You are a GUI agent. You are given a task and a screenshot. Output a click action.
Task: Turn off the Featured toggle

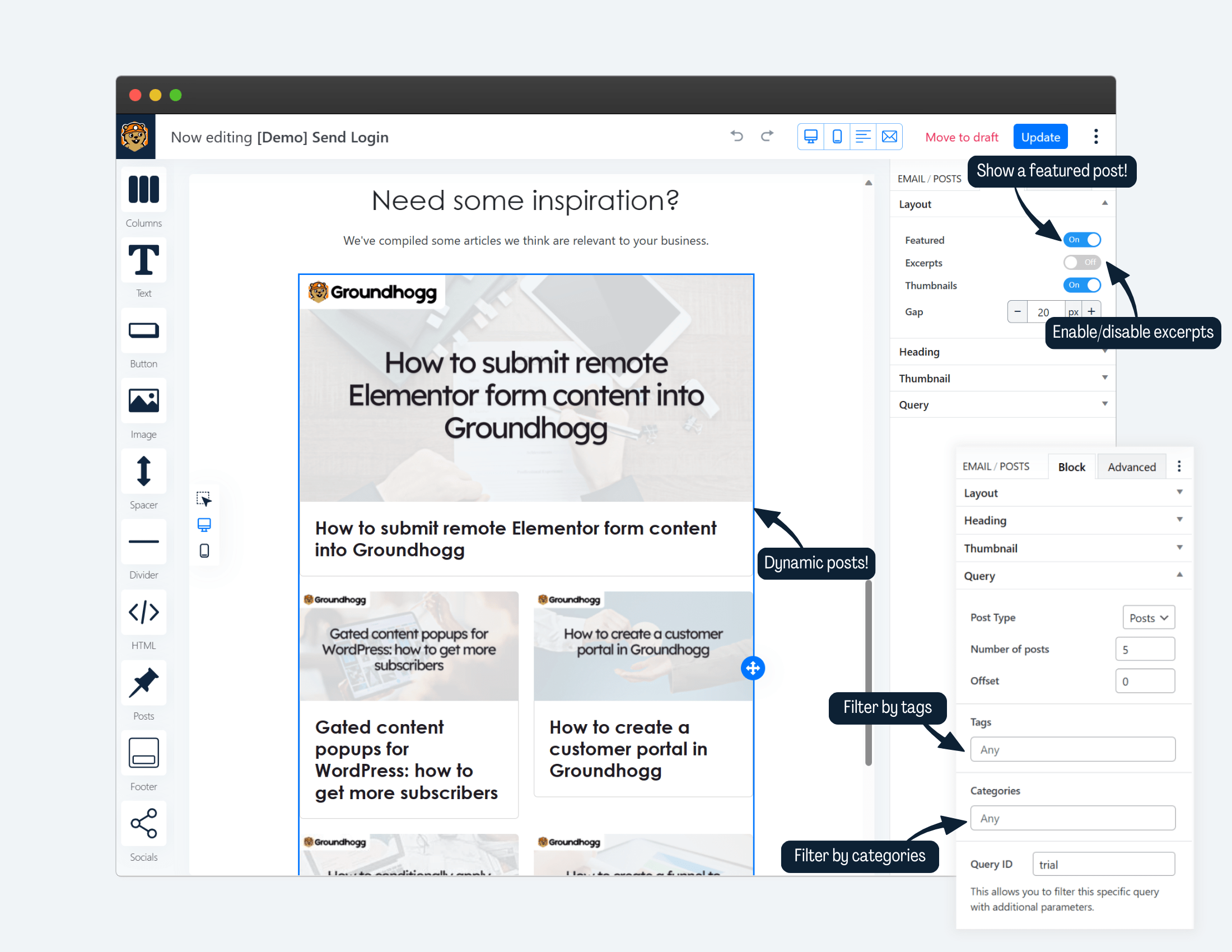coord(1082,240)
